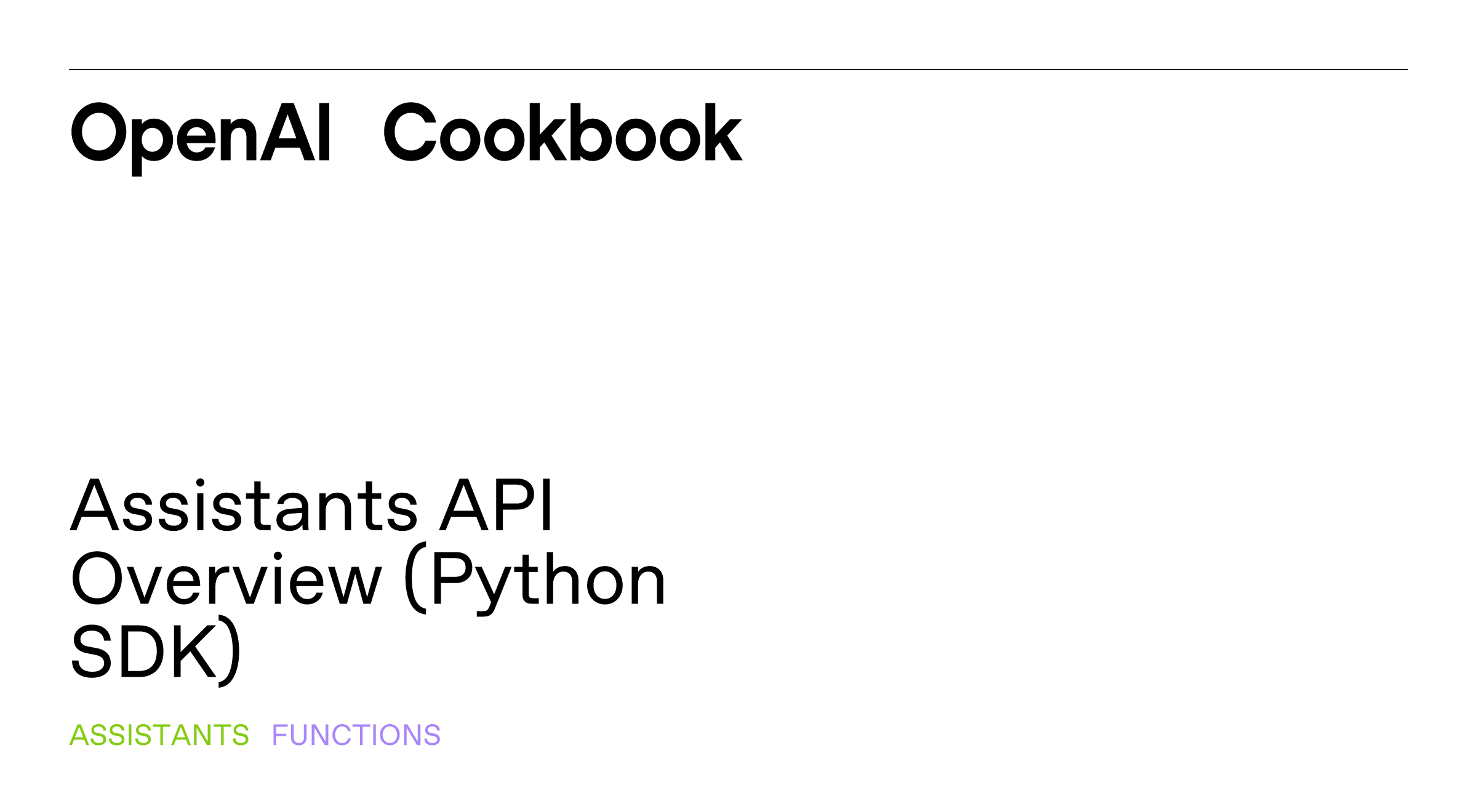1477x812 pixels.
Task: Click the word SDK in the title
Action: (x=144, y=652)
